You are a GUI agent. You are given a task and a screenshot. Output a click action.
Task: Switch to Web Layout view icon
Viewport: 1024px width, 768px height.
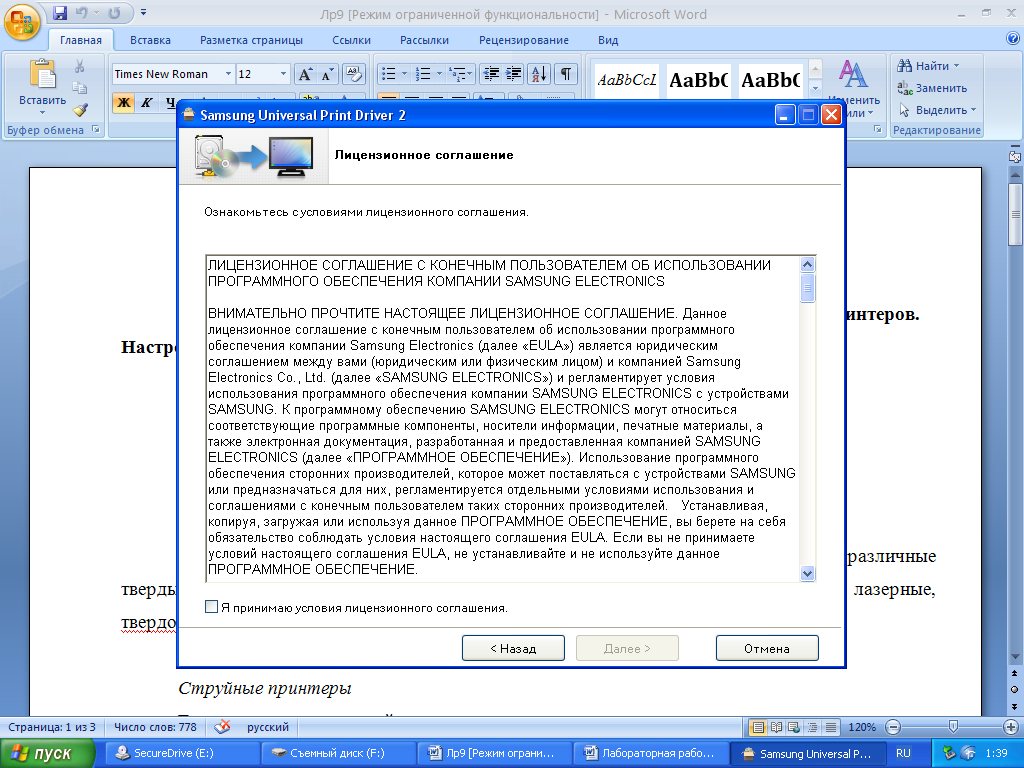click(x=794, y=727)
